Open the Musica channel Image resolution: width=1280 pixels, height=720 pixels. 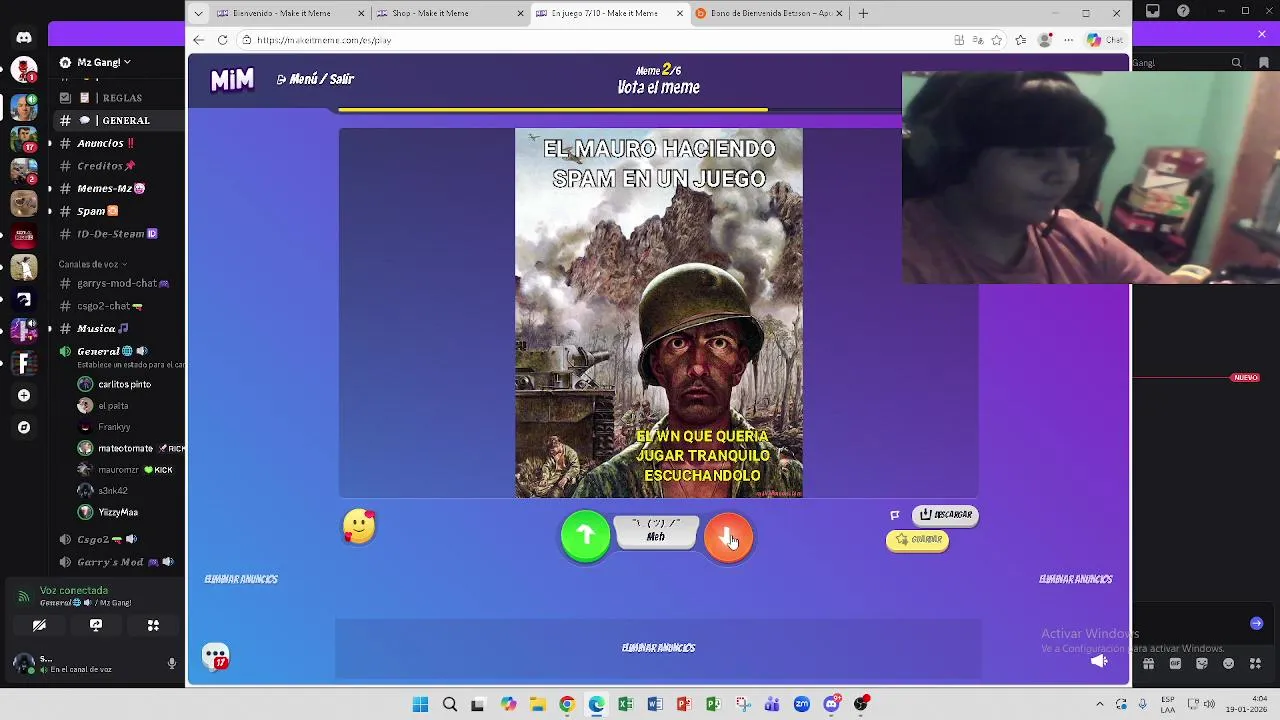(120, 328)
